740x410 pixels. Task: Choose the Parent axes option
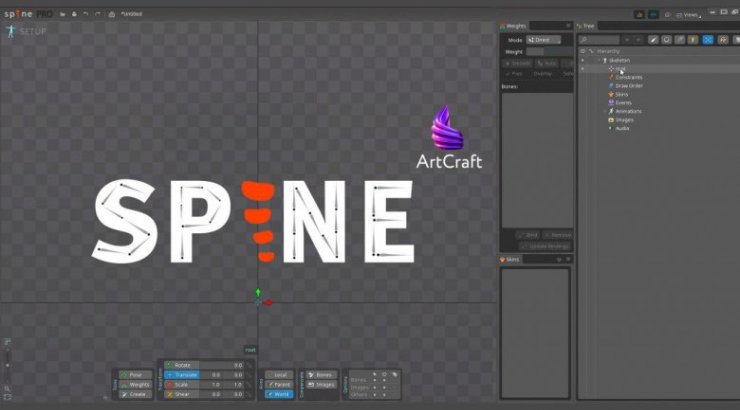[279, 385]
